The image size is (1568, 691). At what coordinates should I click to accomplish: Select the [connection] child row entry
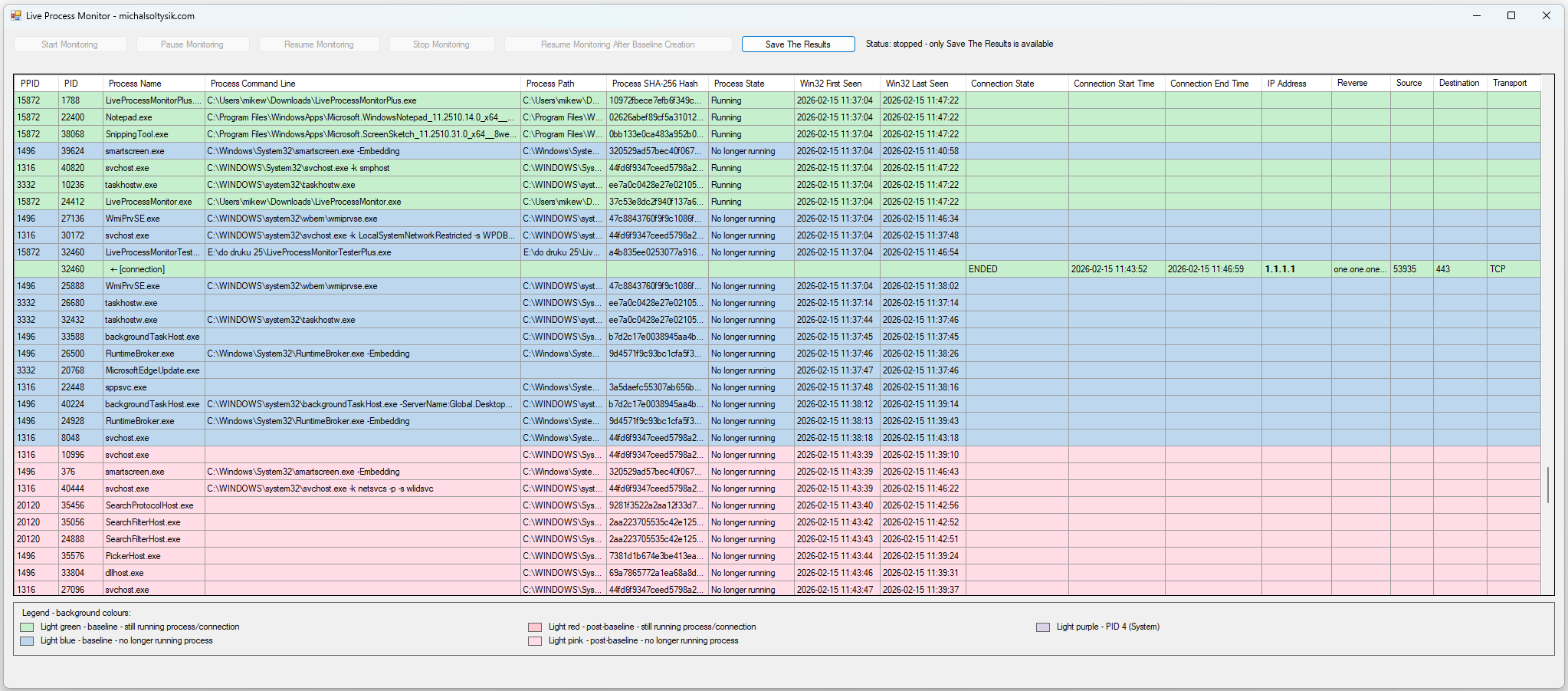coord(138,269)
